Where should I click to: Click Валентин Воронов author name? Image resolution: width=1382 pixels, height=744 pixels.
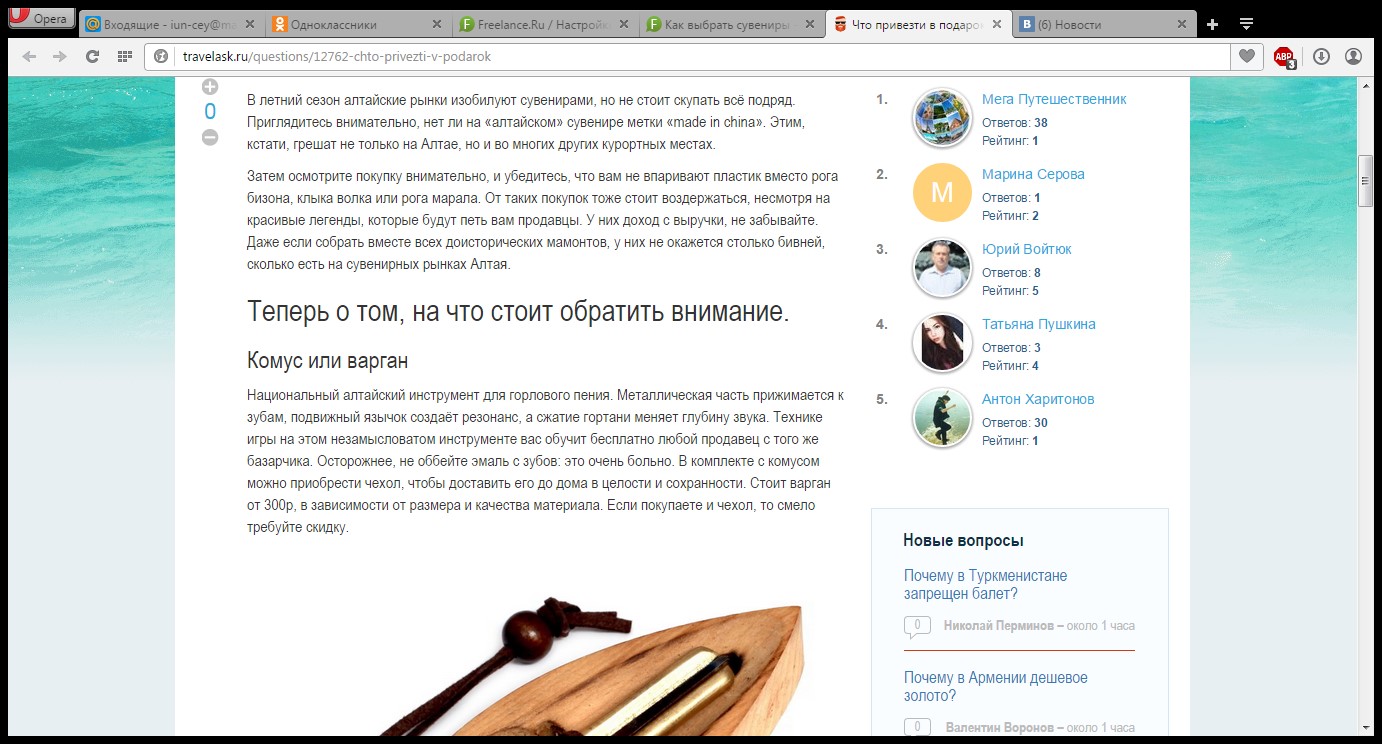coord(997,728)
